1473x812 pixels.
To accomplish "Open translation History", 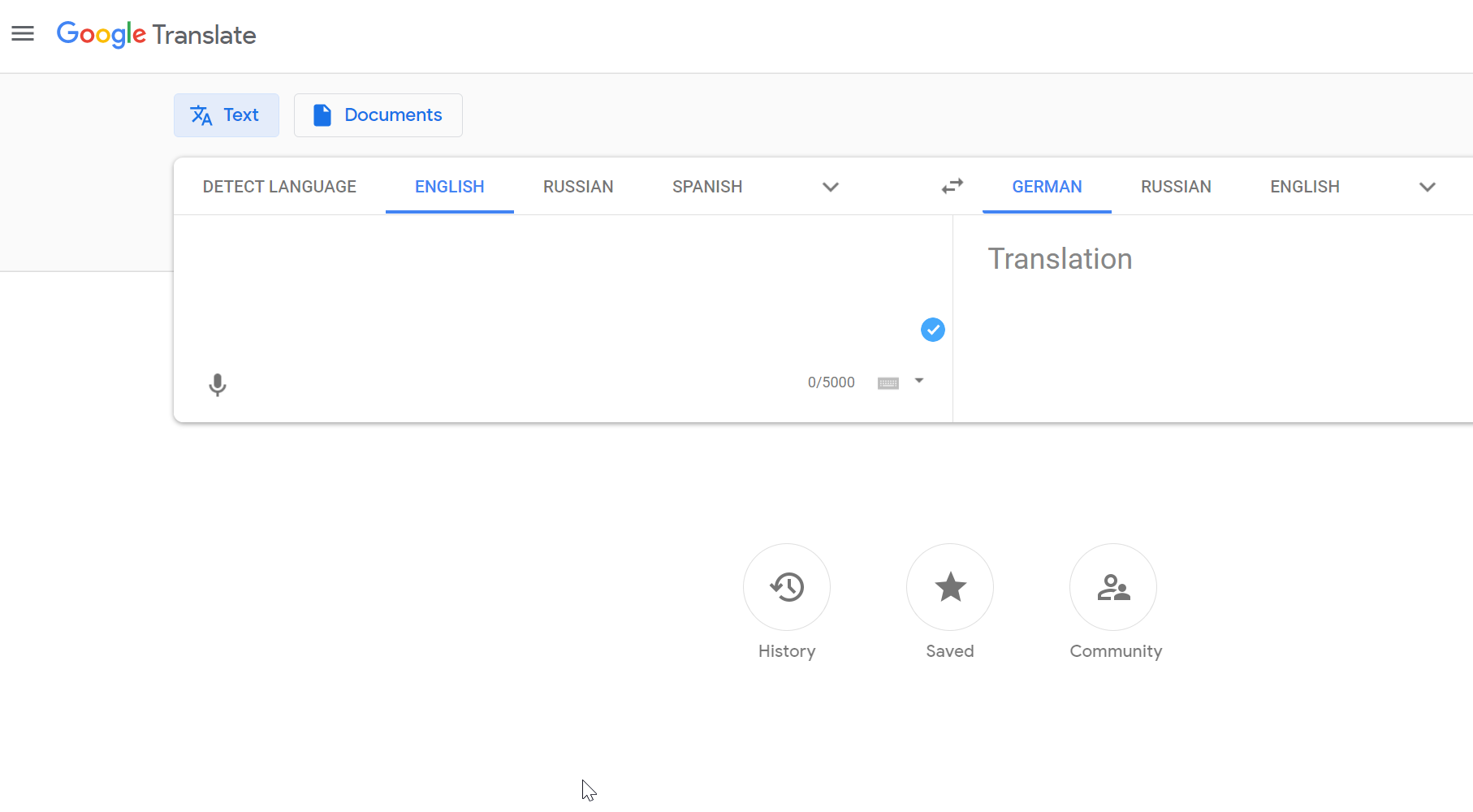I will pos(786,587).
